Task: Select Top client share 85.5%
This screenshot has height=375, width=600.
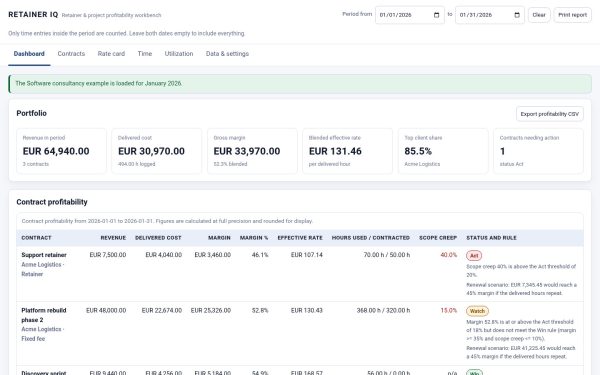Action: tap(443, 151)
